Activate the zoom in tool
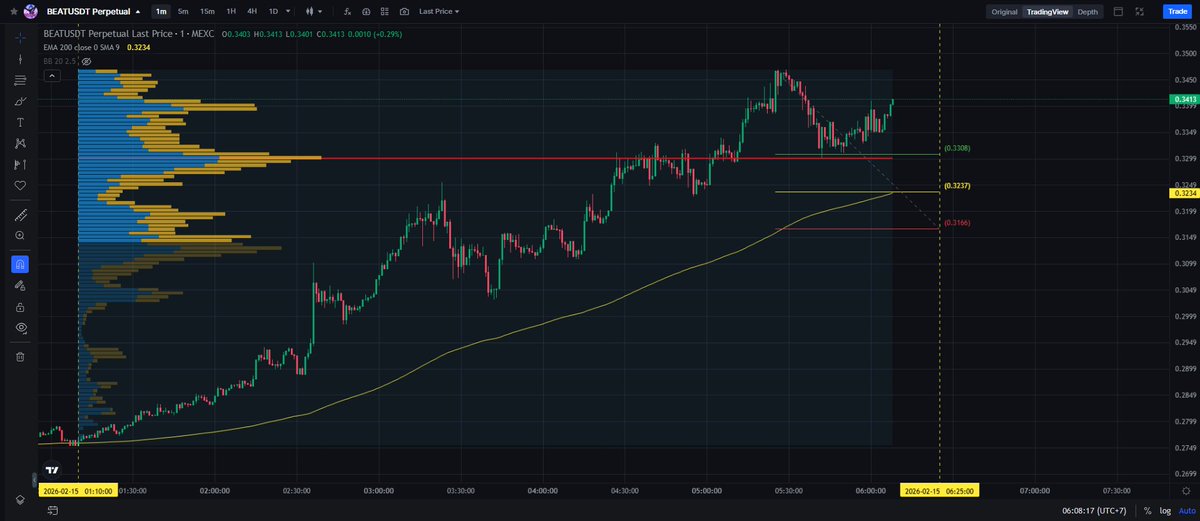The width and height of the screenshot is (1200, 521). (x=20, y=235)
